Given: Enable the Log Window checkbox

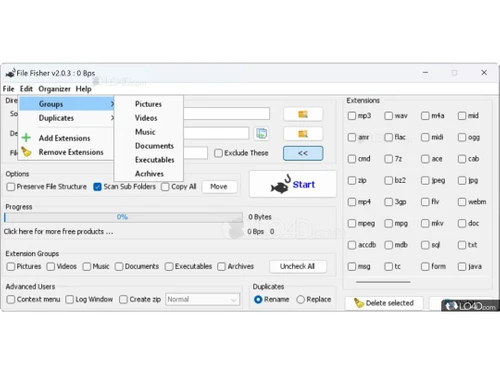Looking at the screenshot, I should [x=69, y=299].
